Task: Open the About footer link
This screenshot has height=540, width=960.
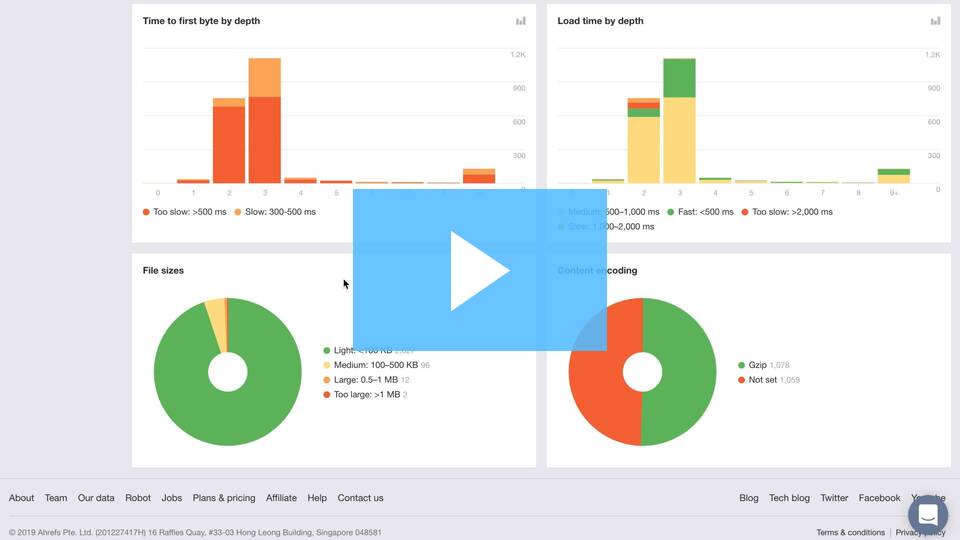Action: pyautogui.click(x=21, y=498)
